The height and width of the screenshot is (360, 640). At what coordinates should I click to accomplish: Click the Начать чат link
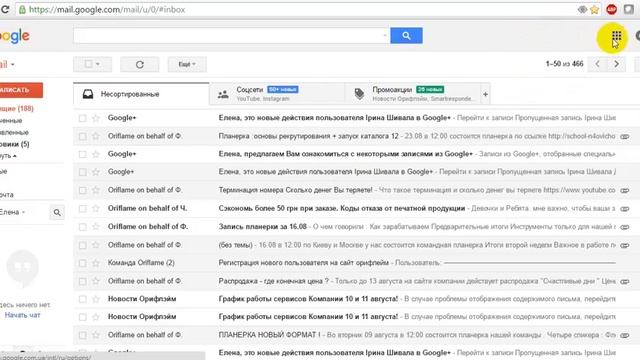point(22,315)
